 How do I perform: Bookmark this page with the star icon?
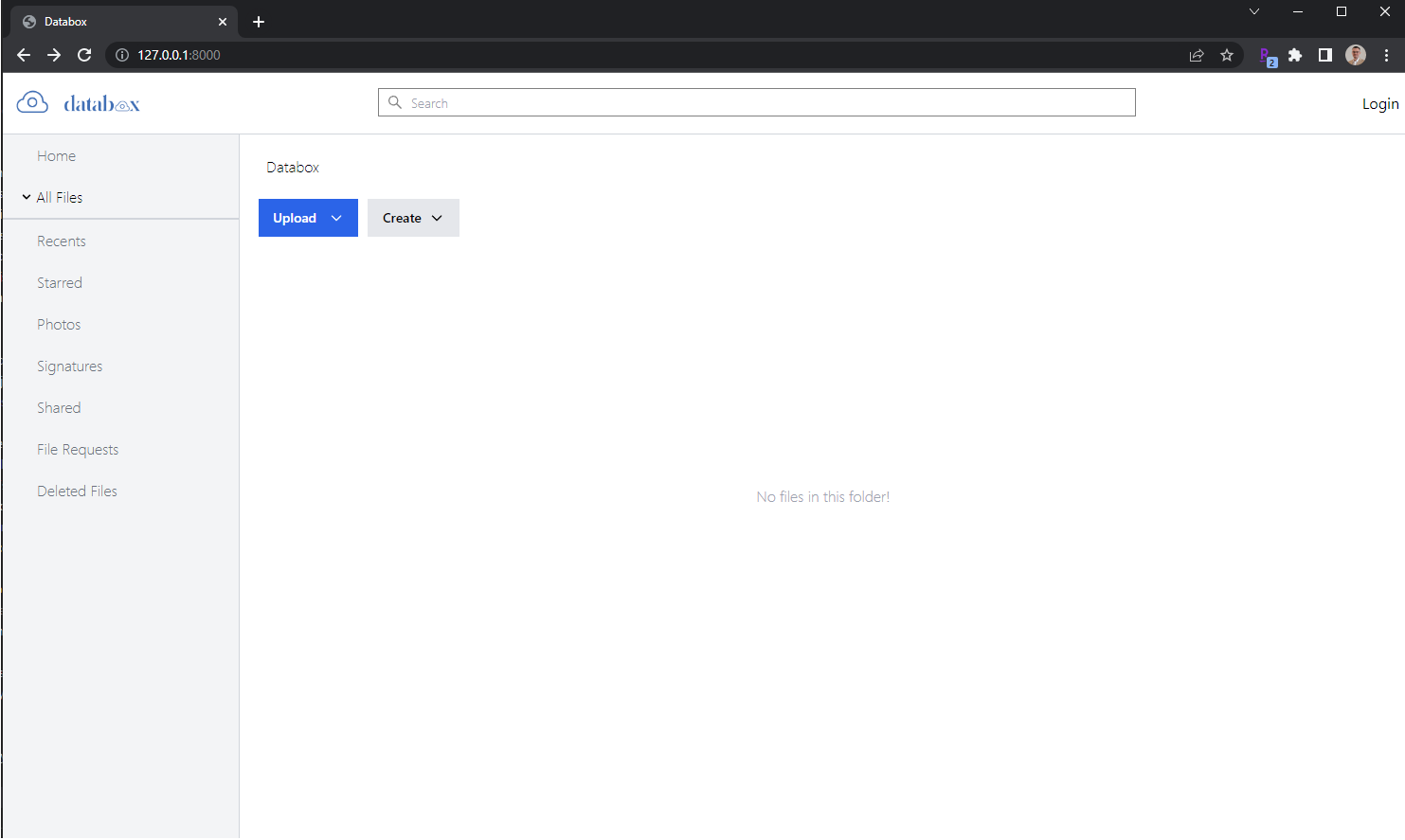(1227, 55)
